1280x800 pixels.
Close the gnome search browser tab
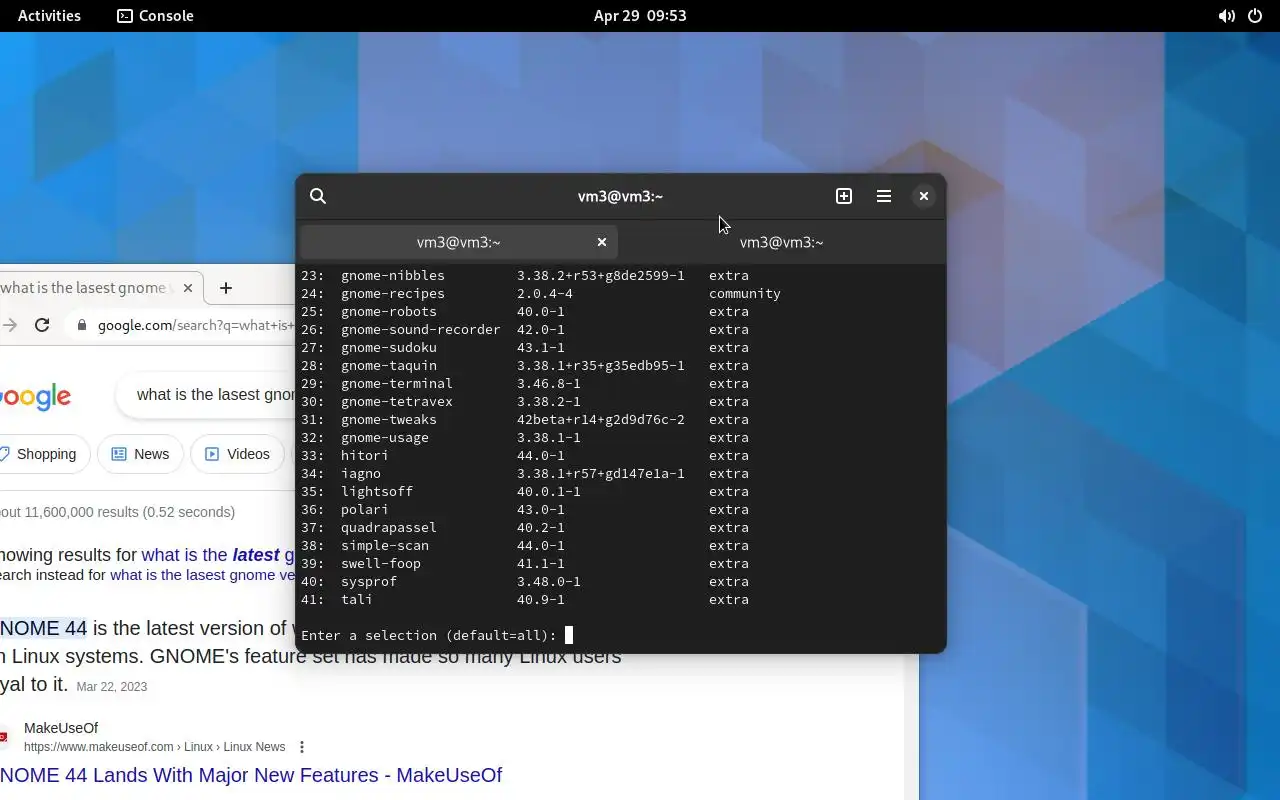pos(188,288)
